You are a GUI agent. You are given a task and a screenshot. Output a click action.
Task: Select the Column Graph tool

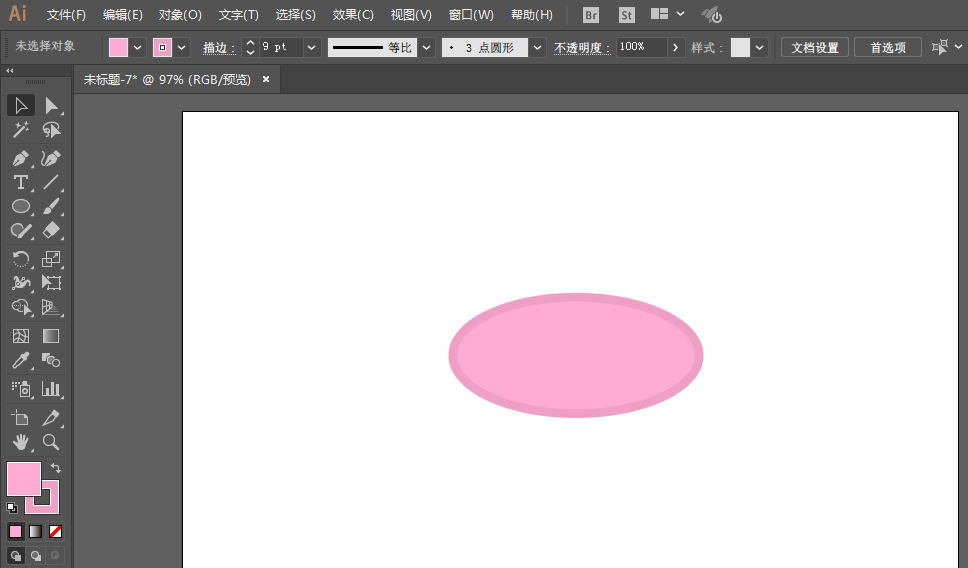pos(51,389)
